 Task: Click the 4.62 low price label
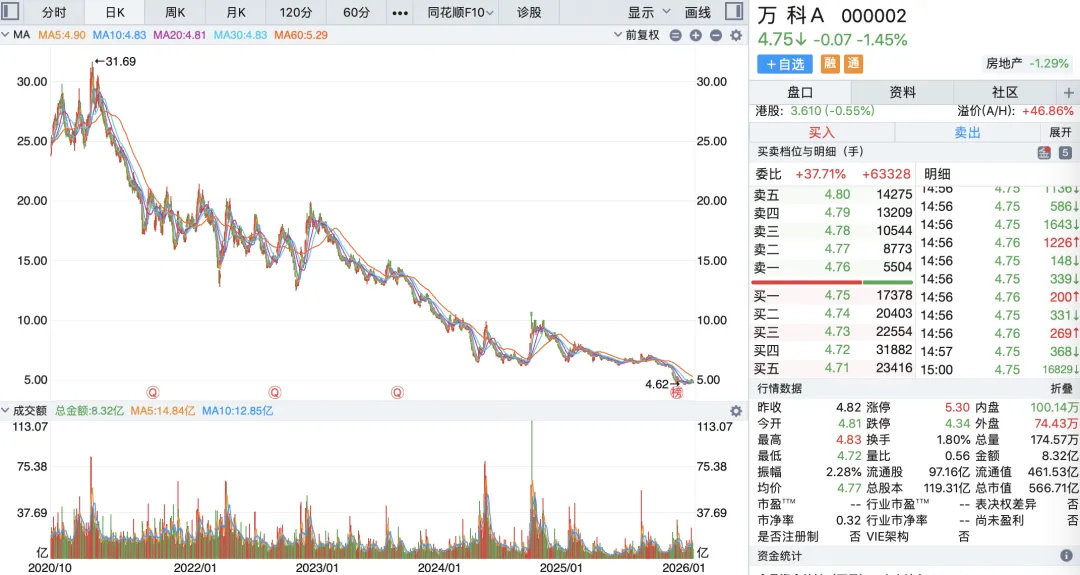point(657,384)
